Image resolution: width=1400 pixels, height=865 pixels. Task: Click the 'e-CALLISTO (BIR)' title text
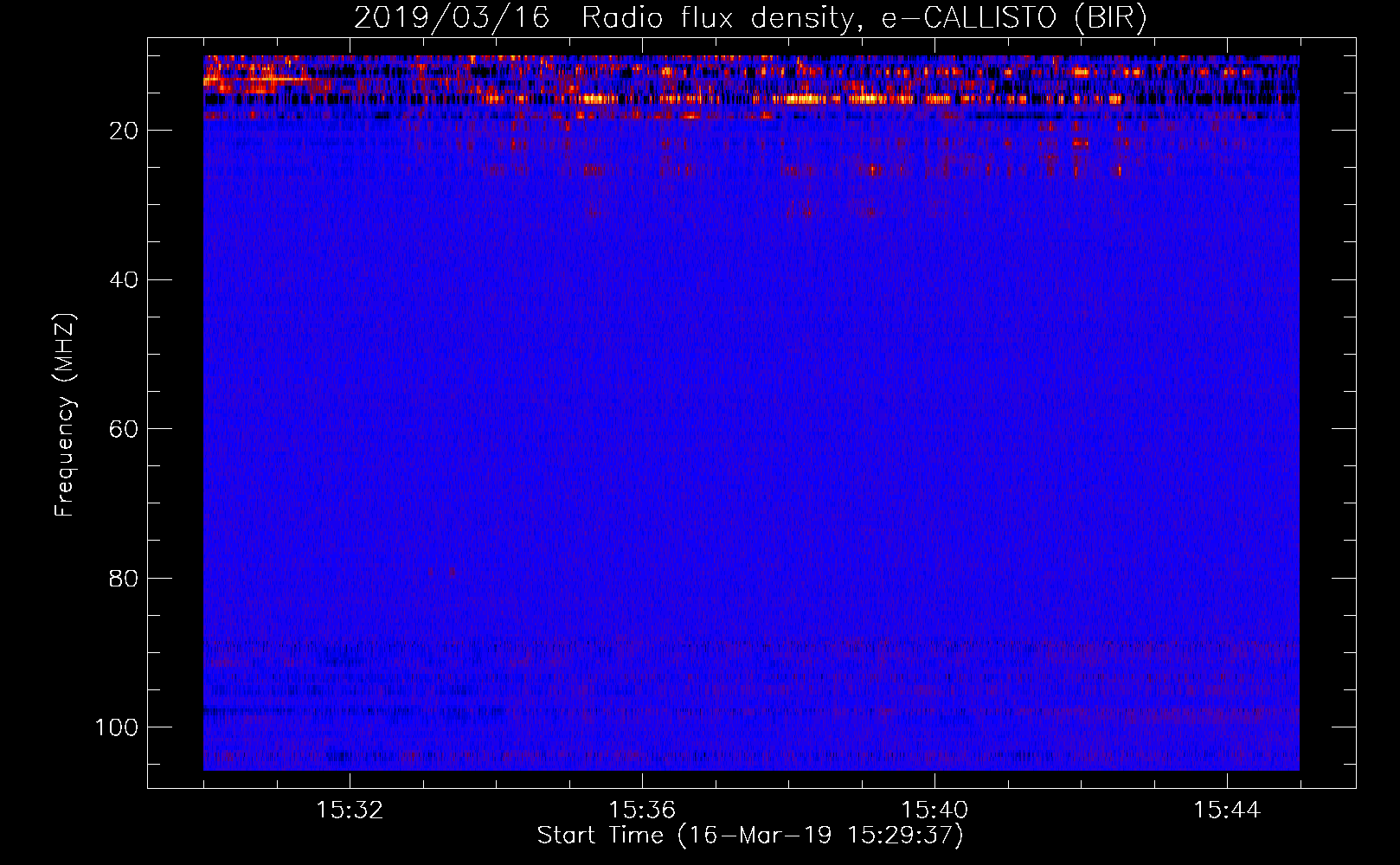[x=1014, y=18]
